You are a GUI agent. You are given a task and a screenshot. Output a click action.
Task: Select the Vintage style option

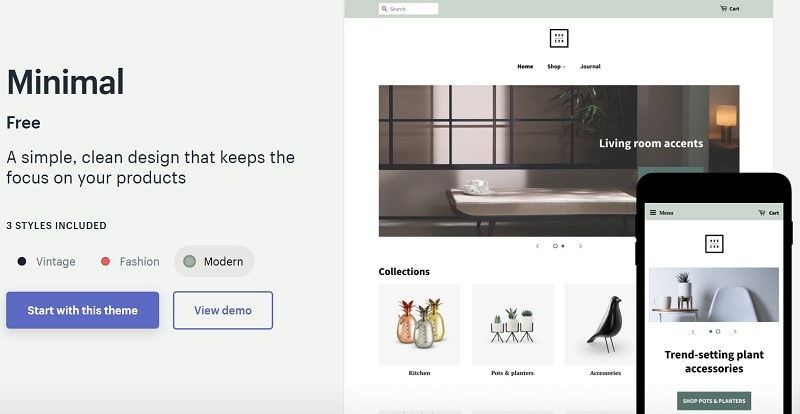[46, 261]
